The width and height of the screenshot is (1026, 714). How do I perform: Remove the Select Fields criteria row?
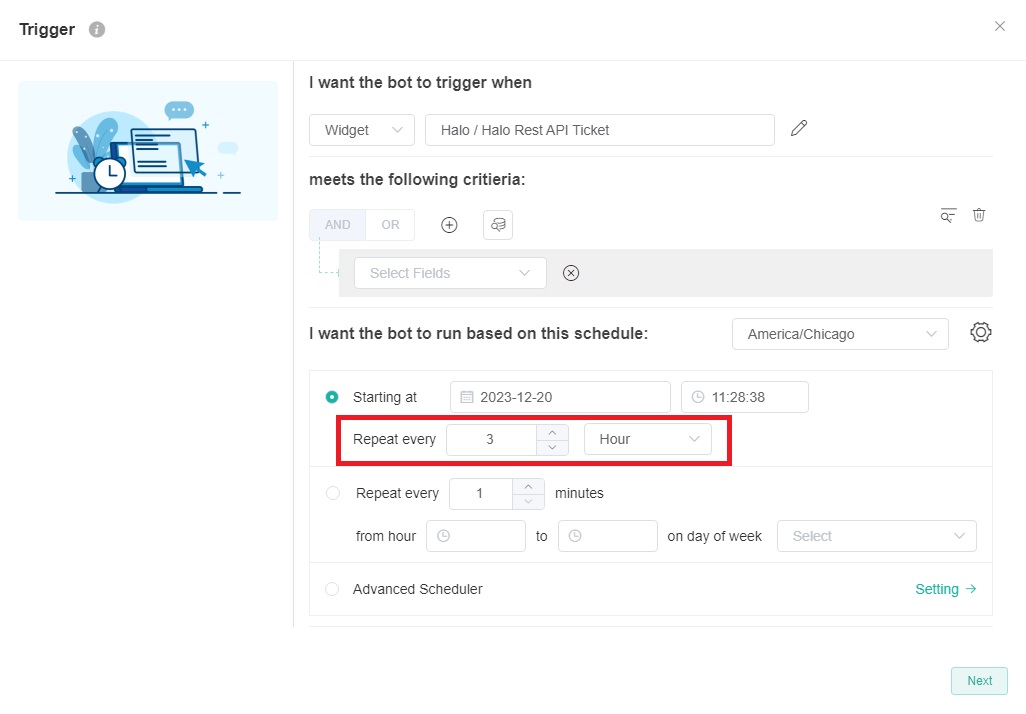pyautogui.click(x=571, y=273)
